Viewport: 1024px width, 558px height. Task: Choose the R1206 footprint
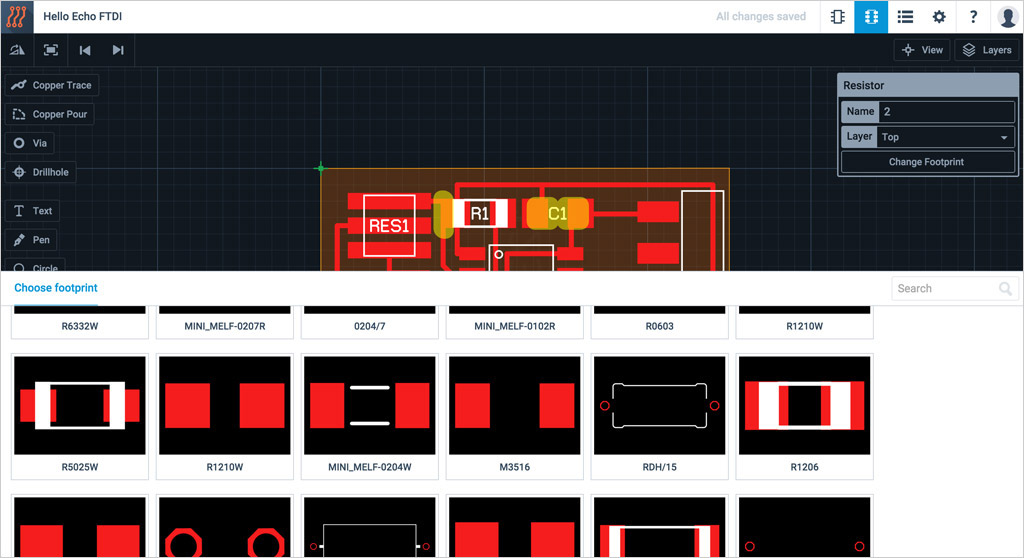[x=805, y=405]
